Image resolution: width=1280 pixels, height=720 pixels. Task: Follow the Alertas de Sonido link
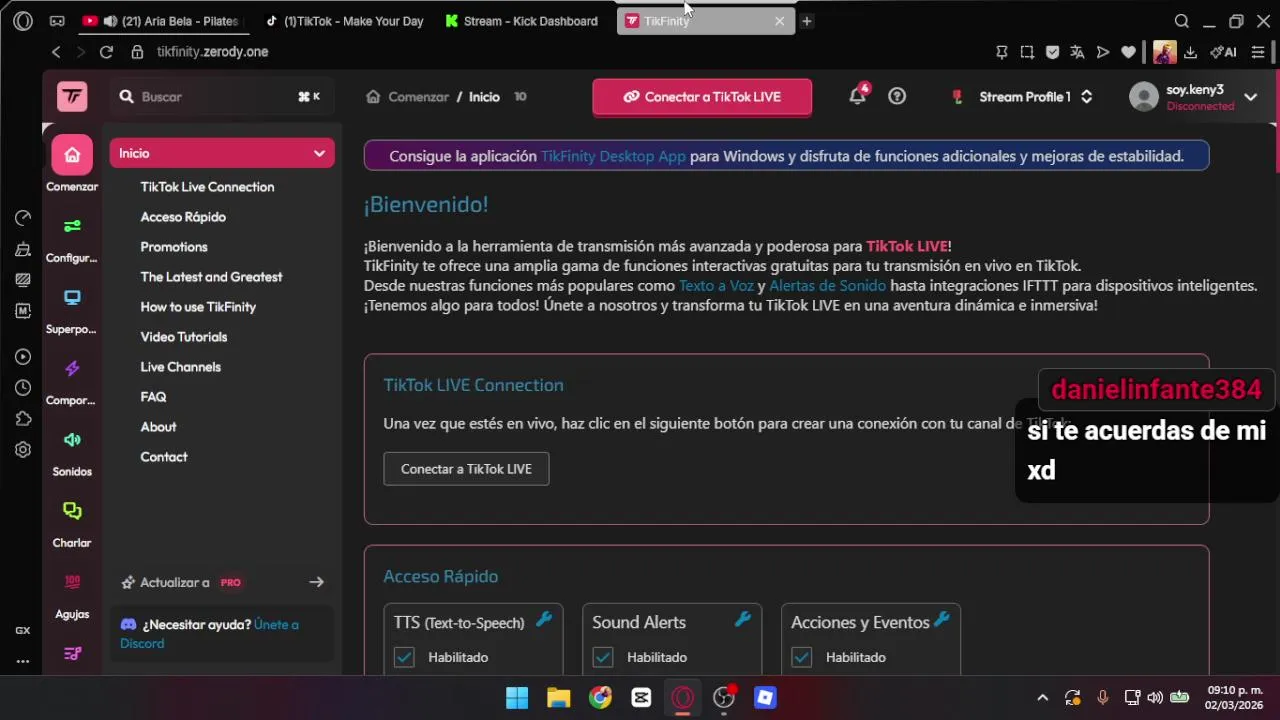[x=827, y=286]
